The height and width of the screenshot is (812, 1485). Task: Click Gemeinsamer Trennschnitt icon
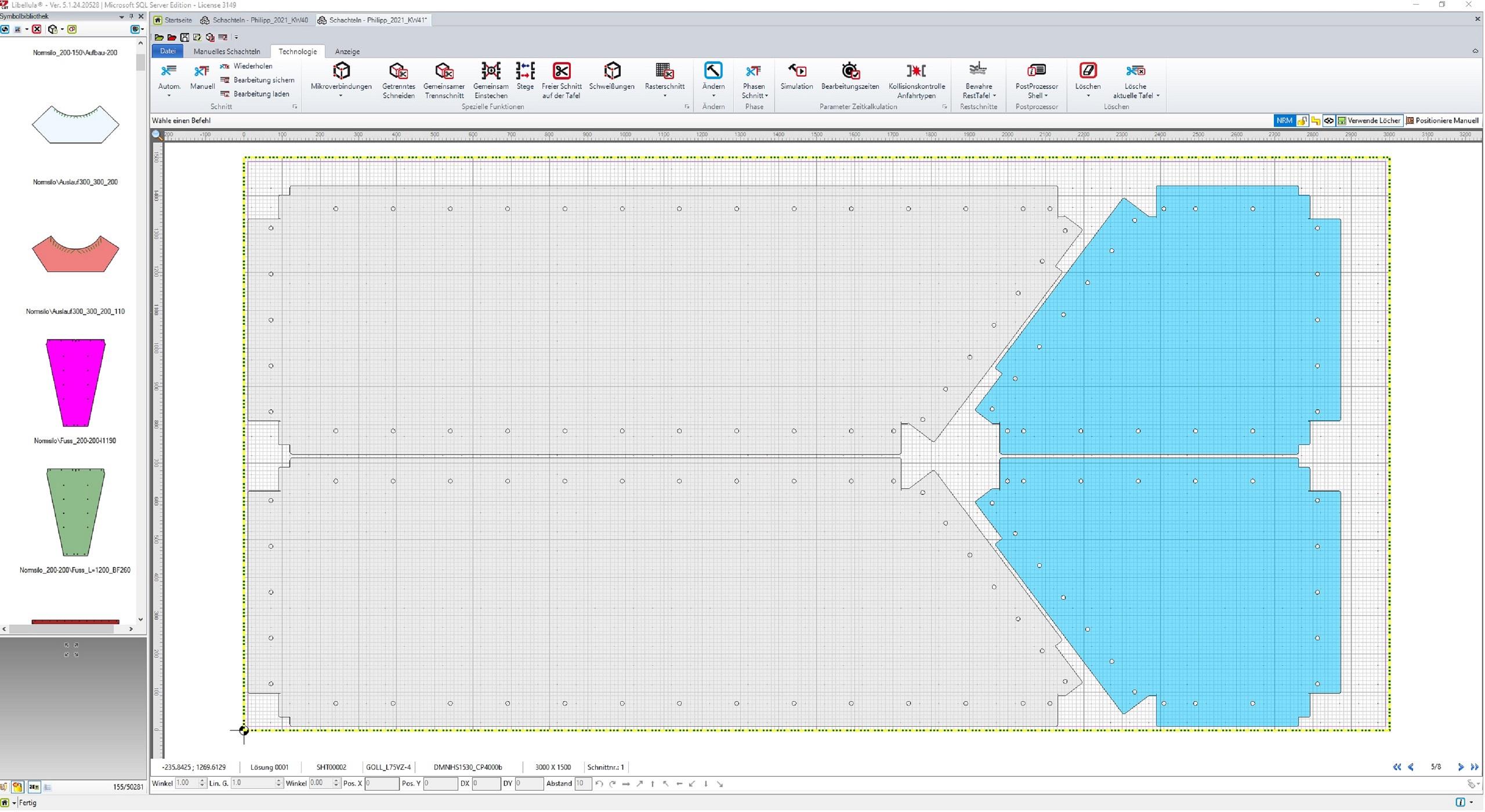coord(444,72)
